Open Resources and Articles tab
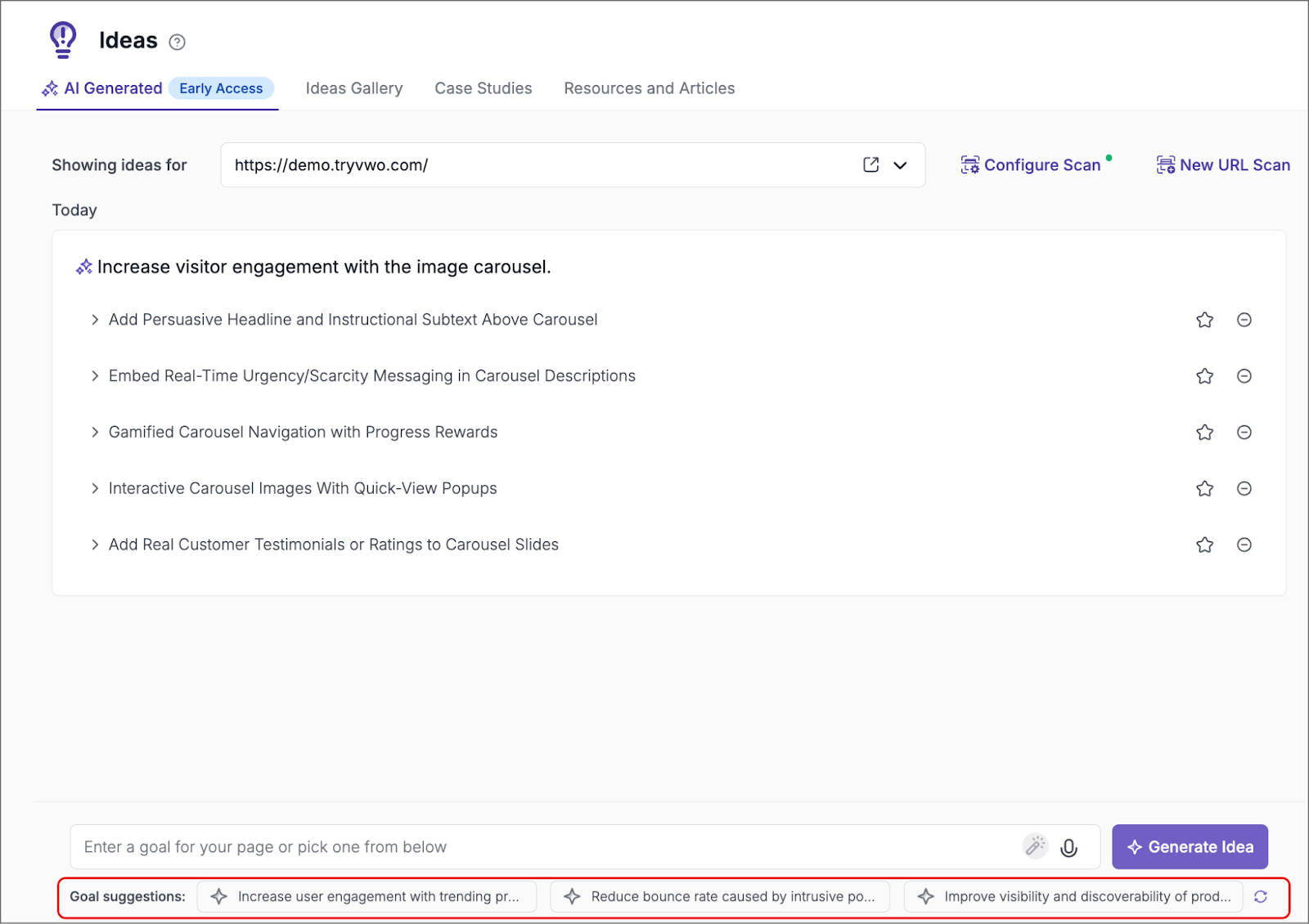This screenshot has height=924, width=1309. point(650,88)
